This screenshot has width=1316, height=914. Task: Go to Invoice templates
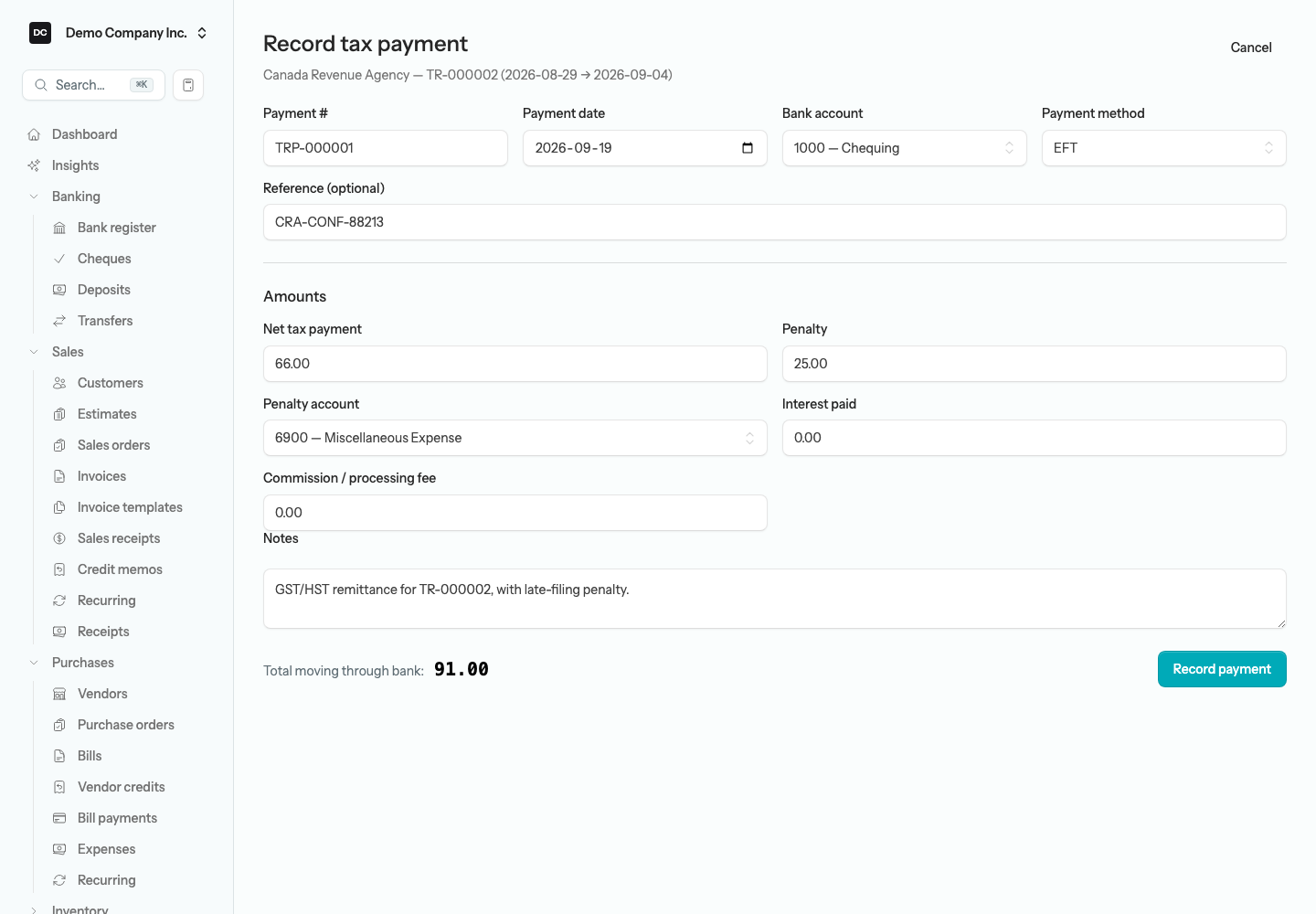point(130,507)
